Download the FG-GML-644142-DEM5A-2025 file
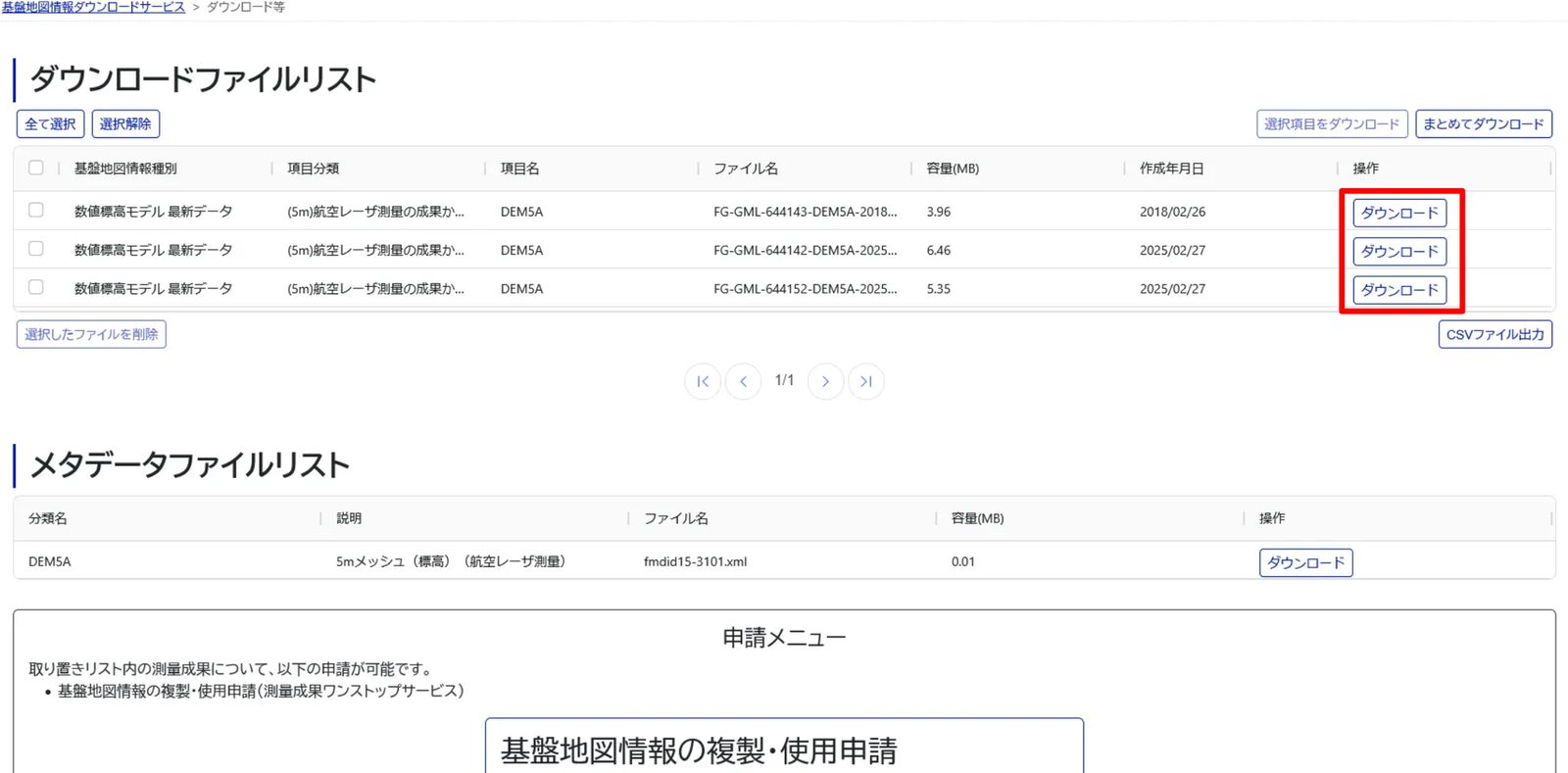This screenshot has height=773, width=1568. pyautogui.click(x=1399, y=252)
